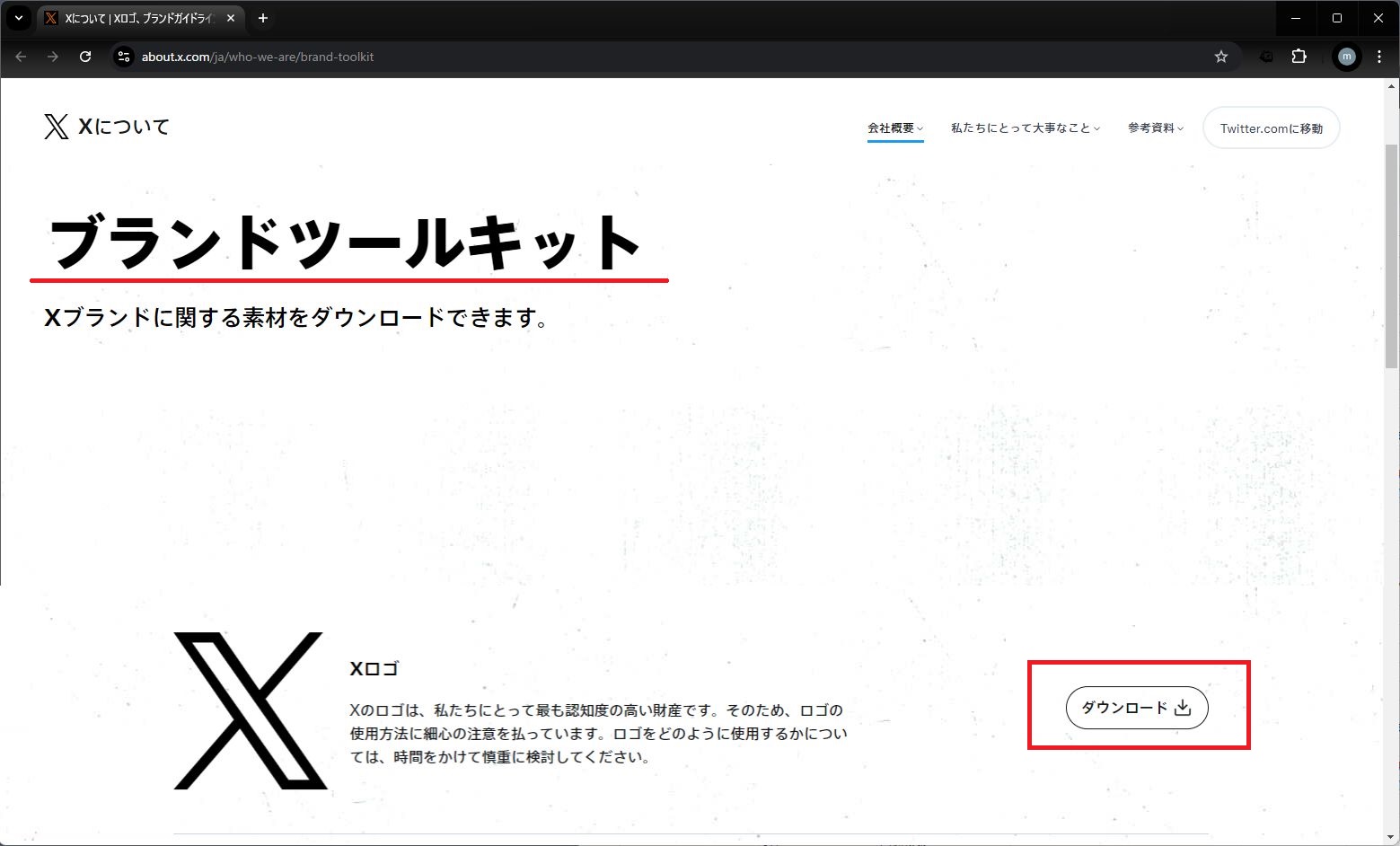Open a new browser tab
The width and height of the screenshot is (1400, 846).
[x=263, y=18]
